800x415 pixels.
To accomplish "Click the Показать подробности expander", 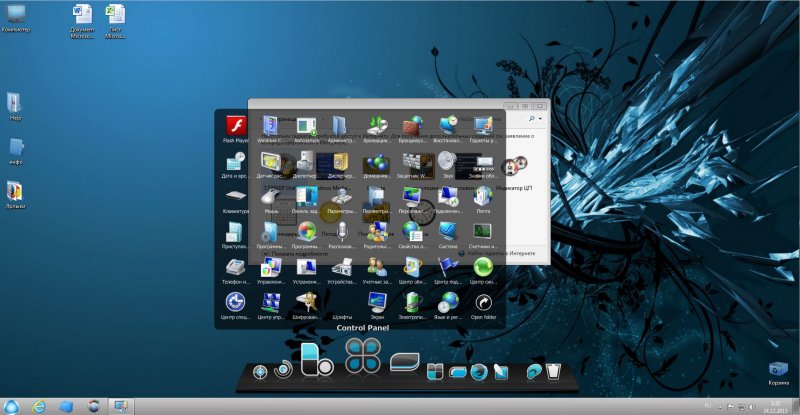I will (296, 254).
